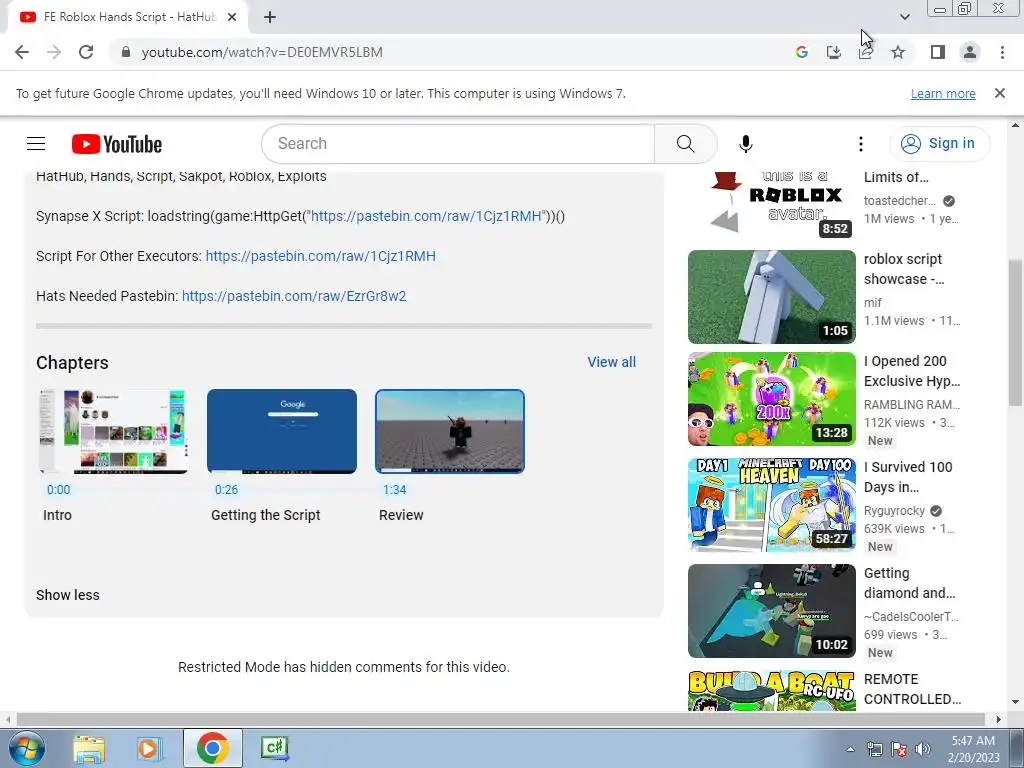
Task: Jump to the 1:34 timestamp
Action: pyautogui.click(x=394, y=490)
